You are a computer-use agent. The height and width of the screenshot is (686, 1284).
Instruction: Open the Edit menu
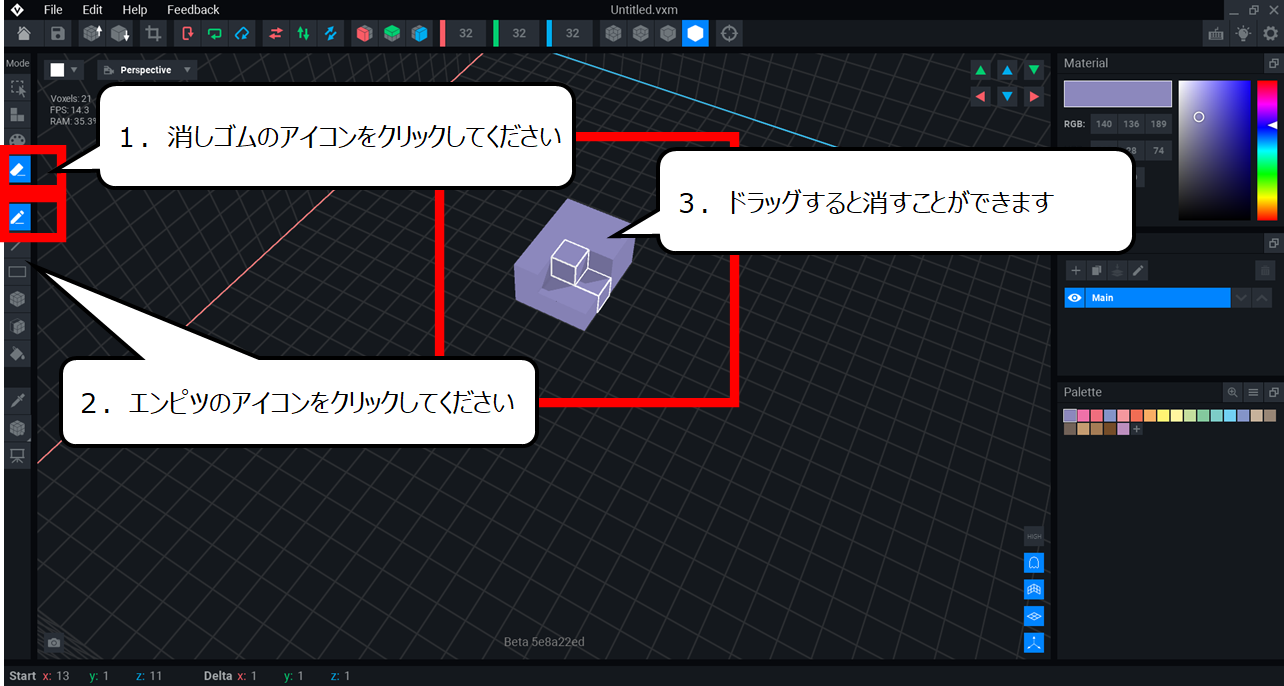click(x=92, y=10)
